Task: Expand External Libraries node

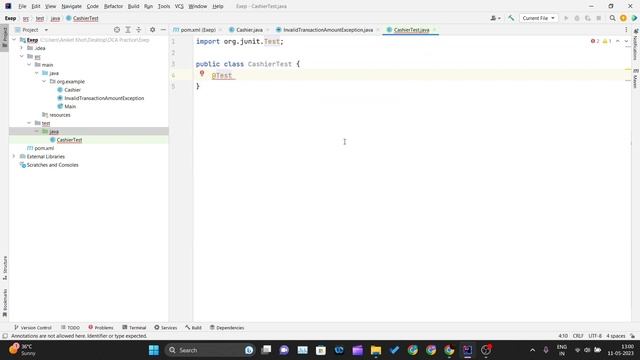Action: 14,157
